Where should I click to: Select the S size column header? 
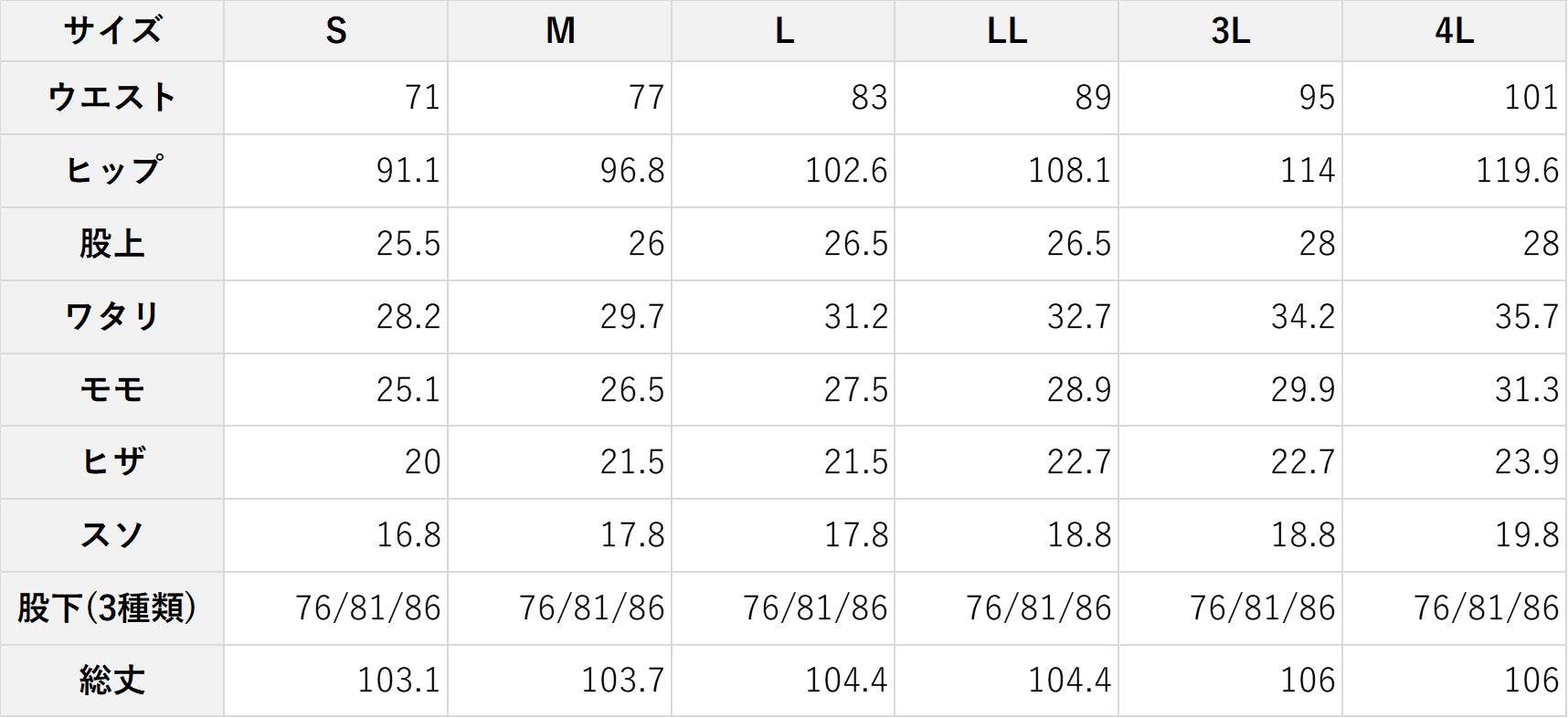click(x=336, y=31)
